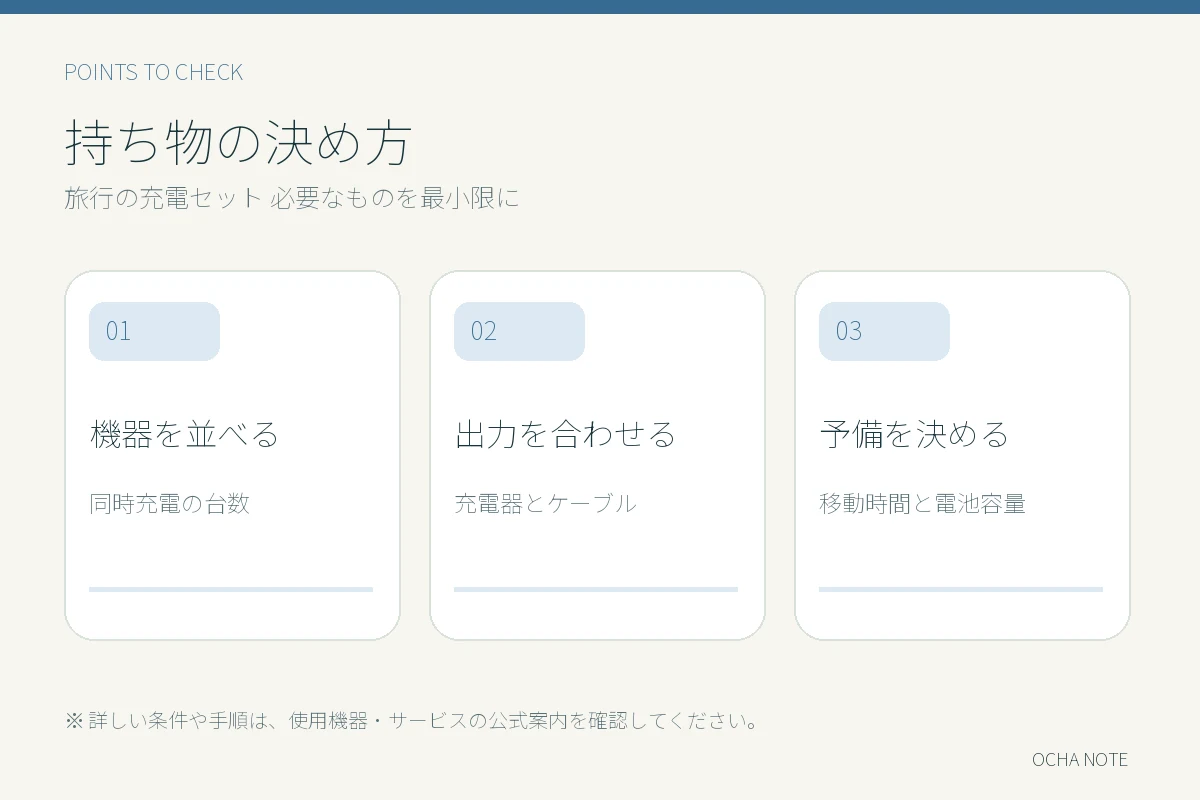Click the subtitle 旅行の充電セット 必要なものを最小限に
This screenshot has width=1200, height=800.
(x=292, y=197)
